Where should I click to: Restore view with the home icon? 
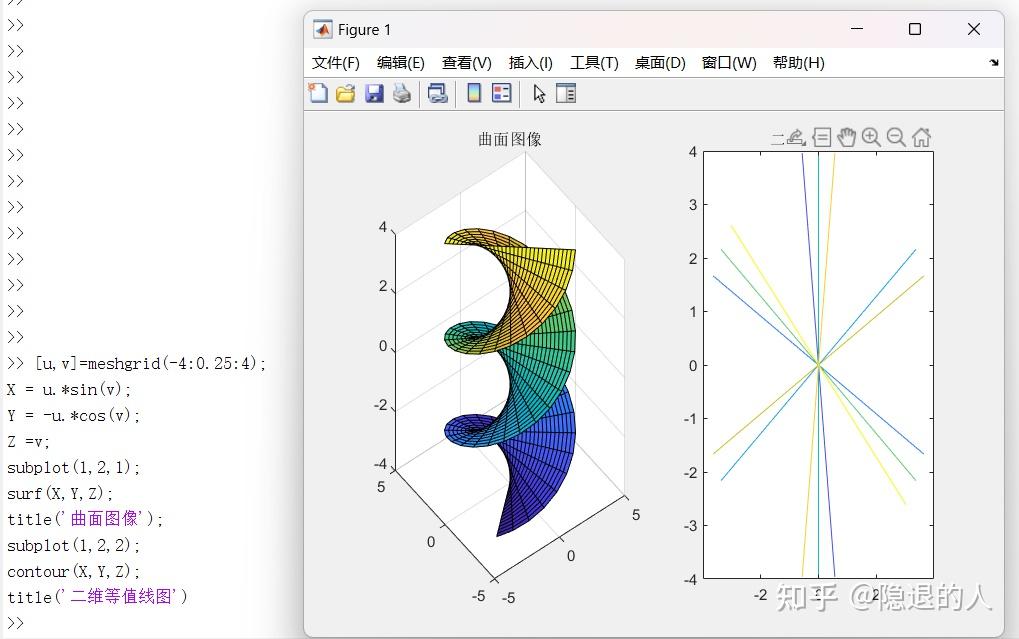pos(921,137)
